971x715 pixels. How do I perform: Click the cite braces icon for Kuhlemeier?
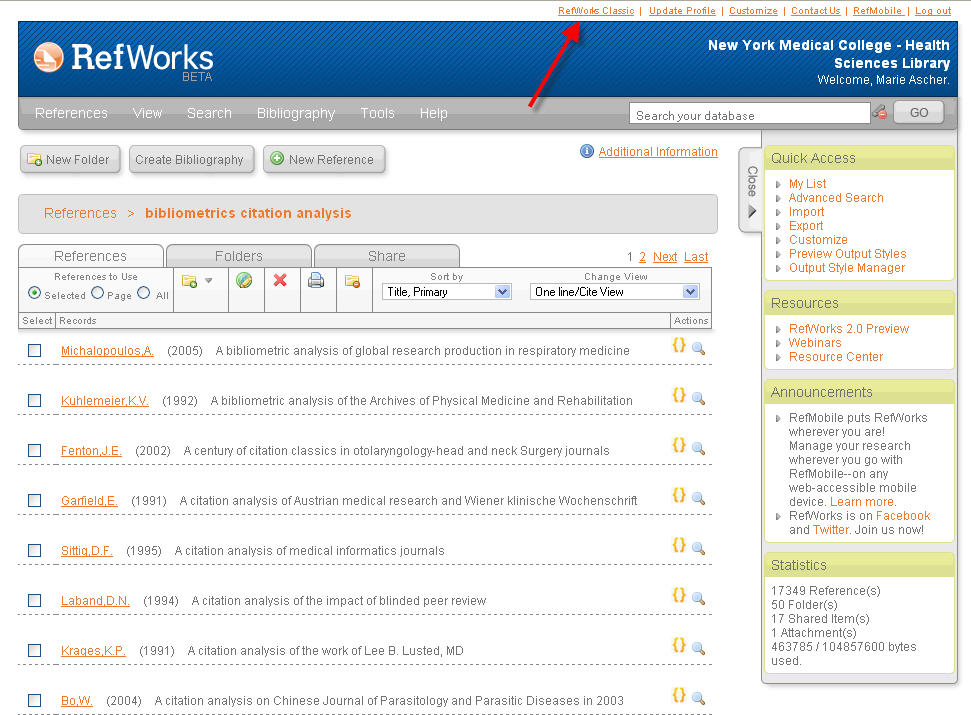pyautogui.click(x=679, y=396)
